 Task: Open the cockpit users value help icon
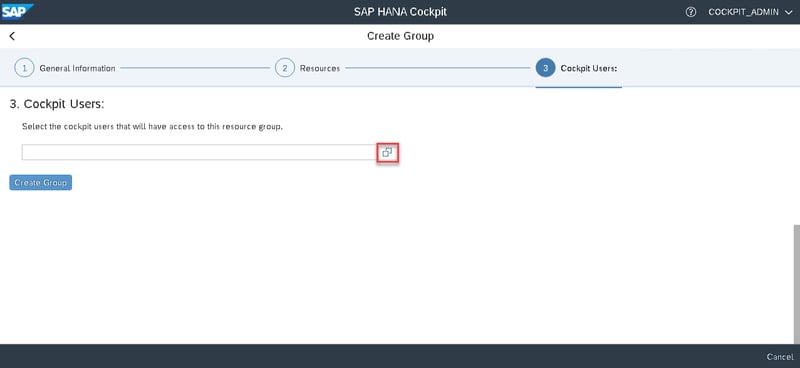(387, 152)
